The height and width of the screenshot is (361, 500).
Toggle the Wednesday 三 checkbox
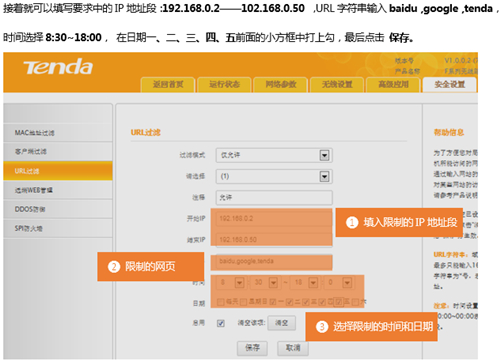pyautogui.click(x=305, y=302)
